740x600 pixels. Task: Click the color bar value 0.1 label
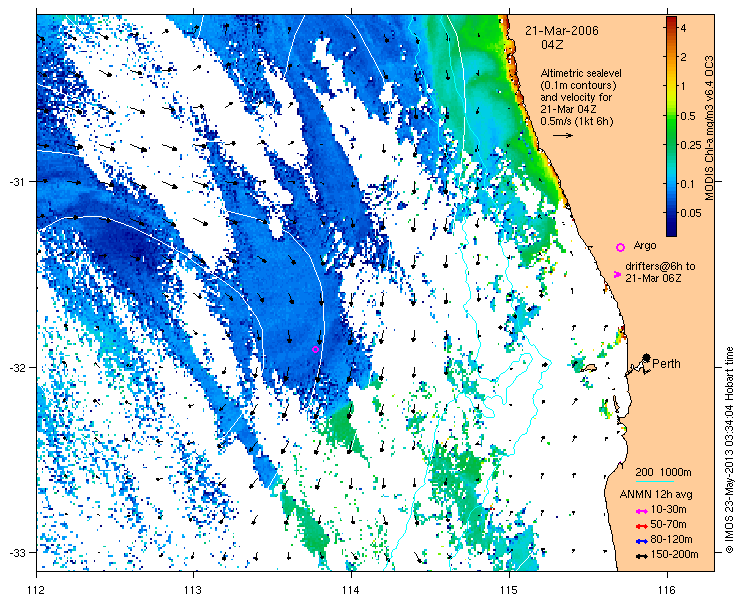coord(689,184)
